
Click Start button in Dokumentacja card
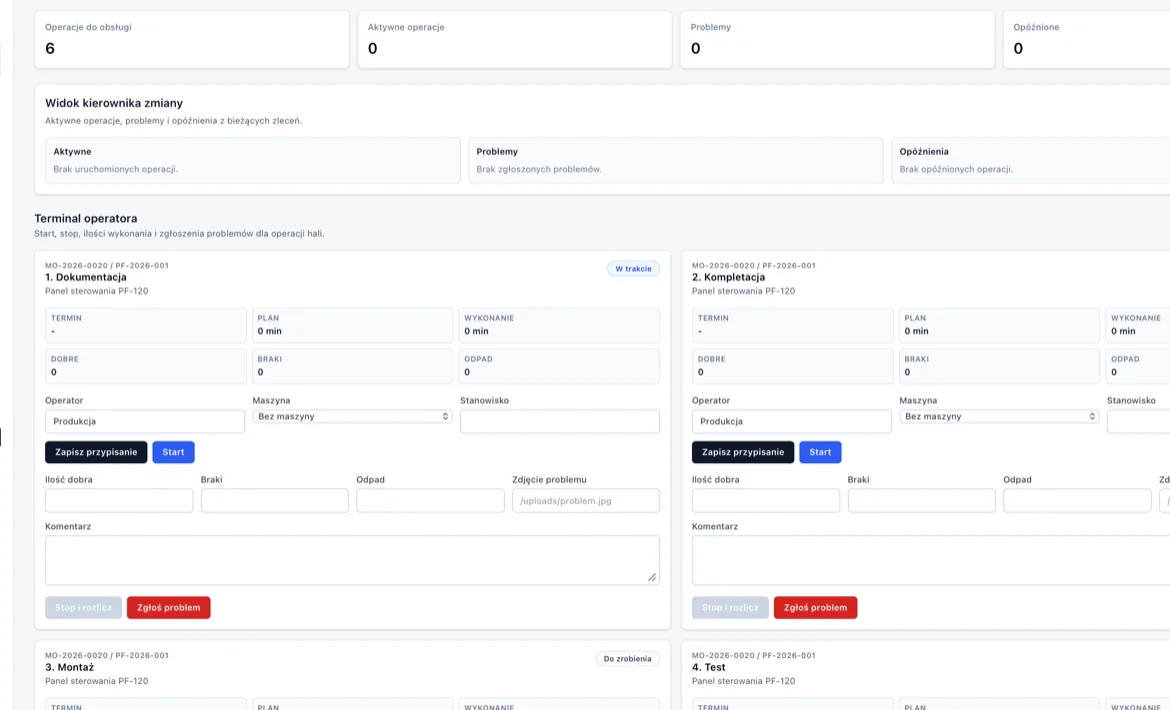pyautogui.click(x=173, y=452)
